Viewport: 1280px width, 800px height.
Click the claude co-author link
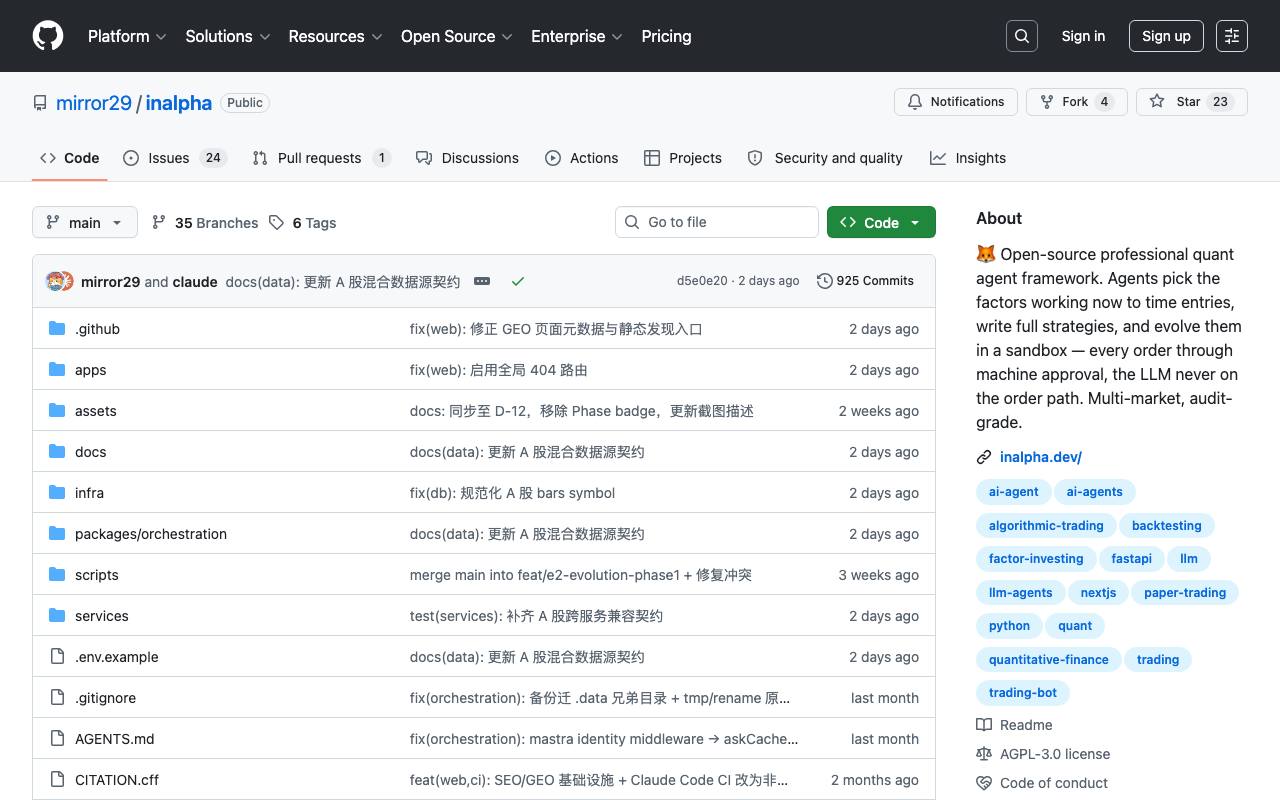tap(195, 281)
